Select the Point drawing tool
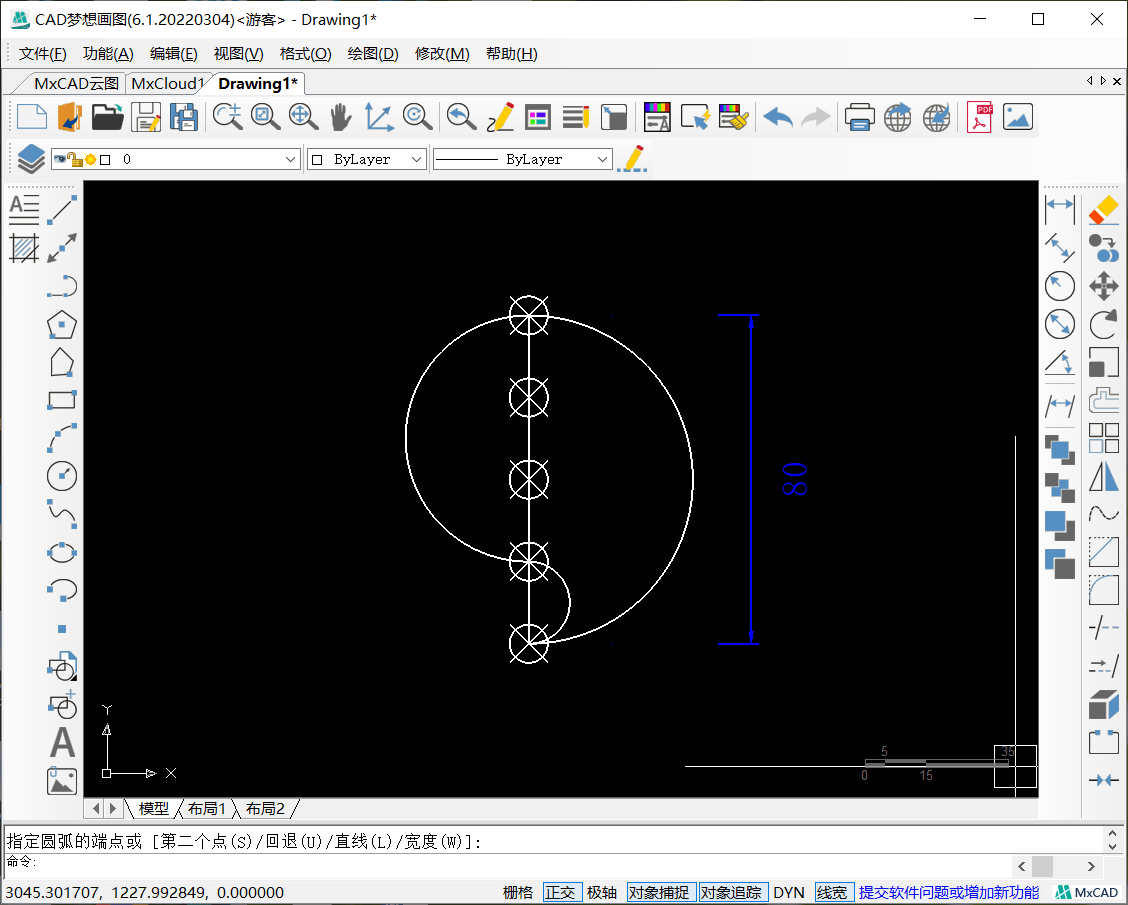1128x905 pixels. [62, 629]
